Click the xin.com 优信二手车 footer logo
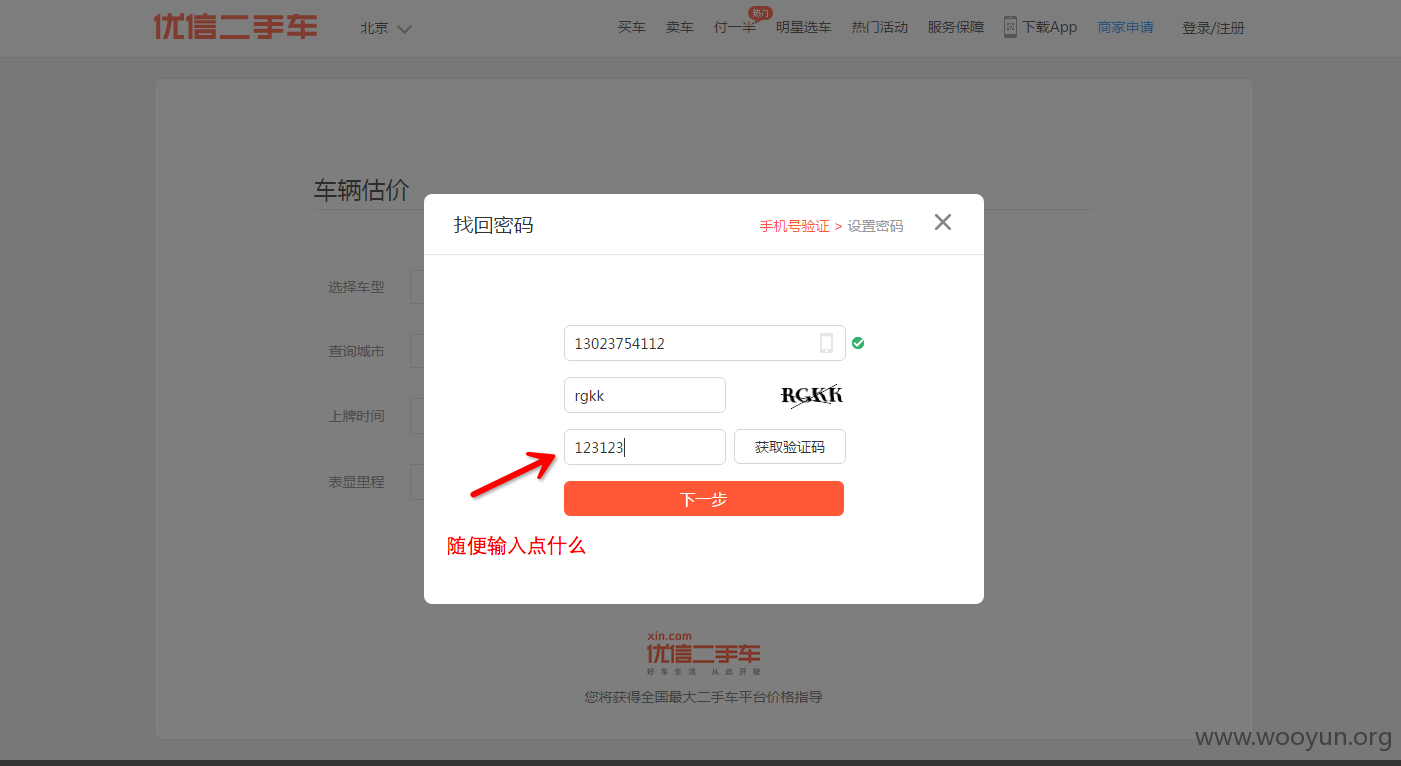Viewport: 1401px width, 766px height. [x=703, y=652]
